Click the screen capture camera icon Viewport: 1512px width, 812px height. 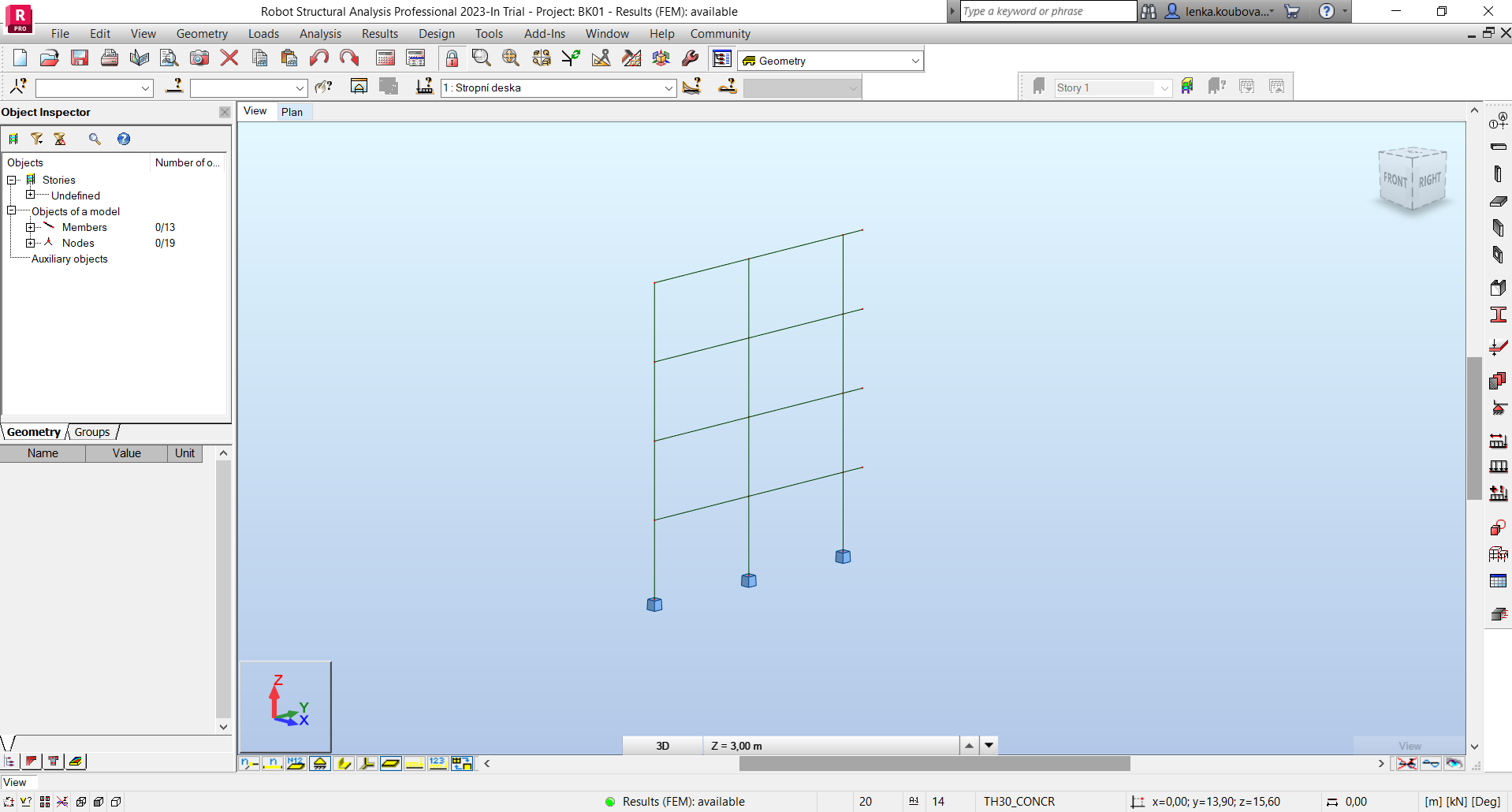(199, 58)
